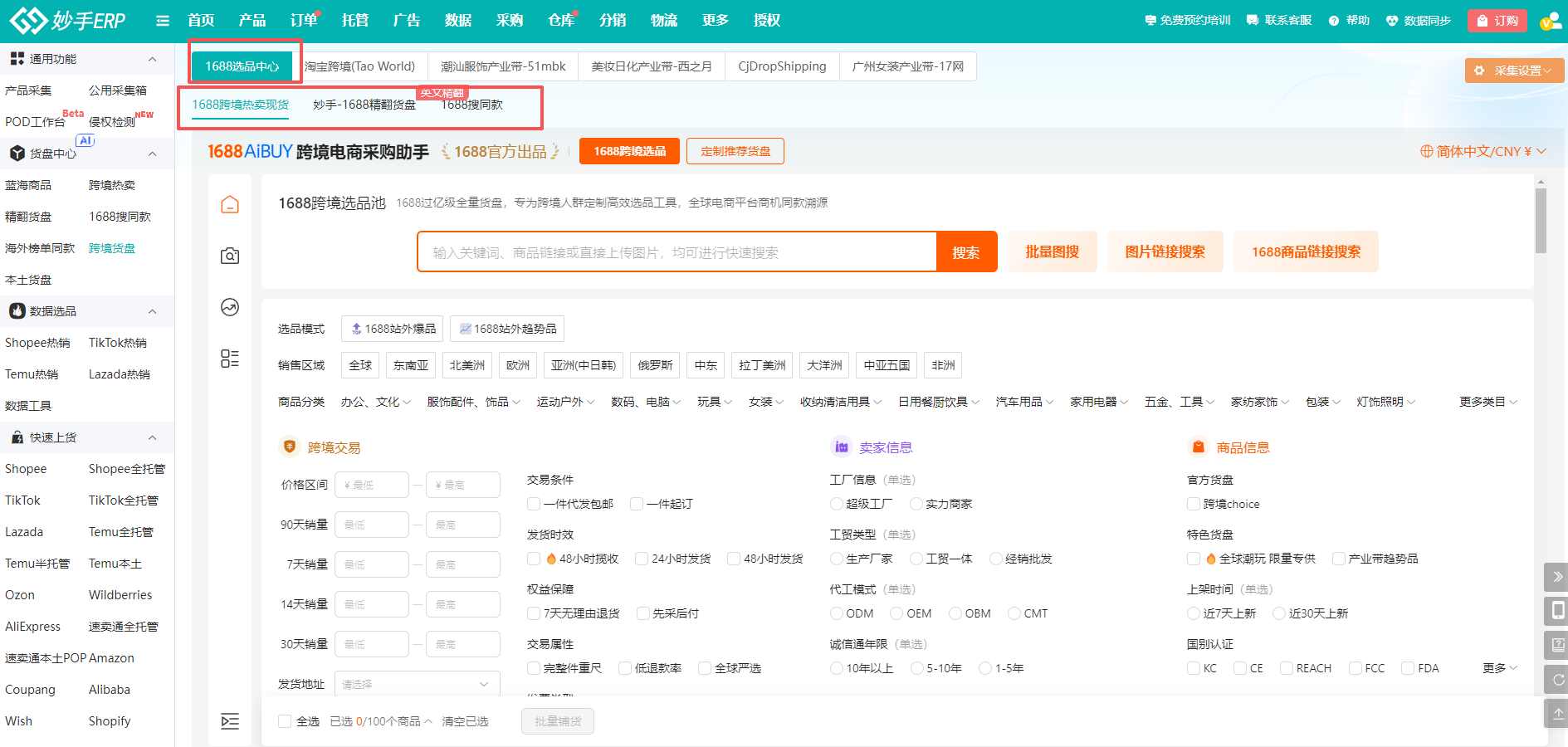
Task: Click the keyword search input field
Action: click(677, 252)
